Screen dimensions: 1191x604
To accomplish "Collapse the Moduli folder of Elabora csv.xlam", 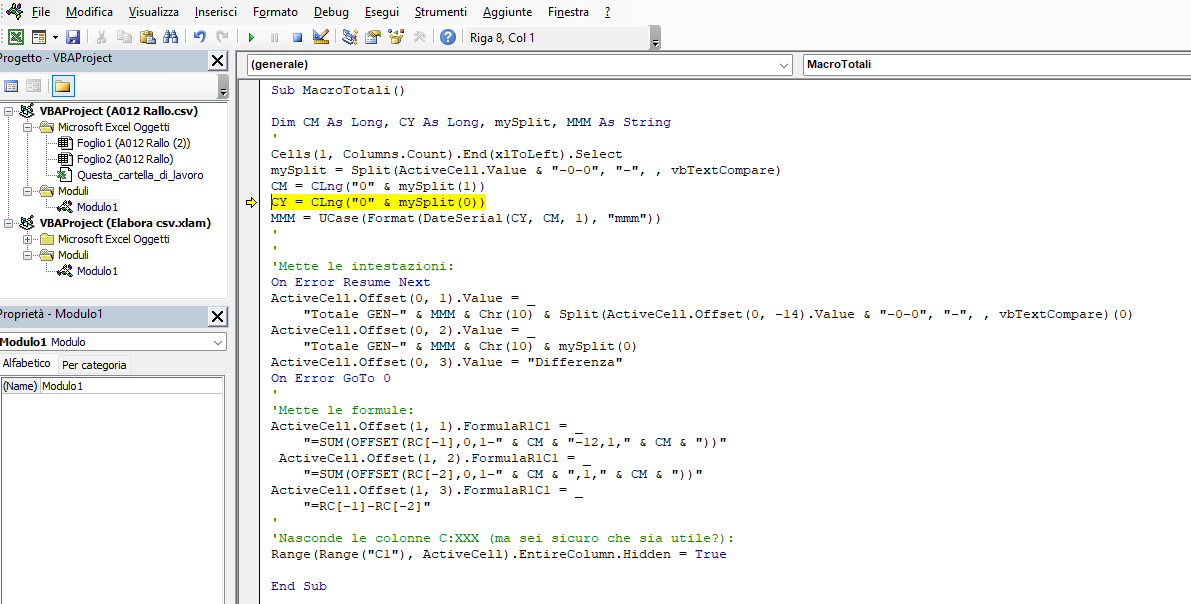I will pos(27,255).
